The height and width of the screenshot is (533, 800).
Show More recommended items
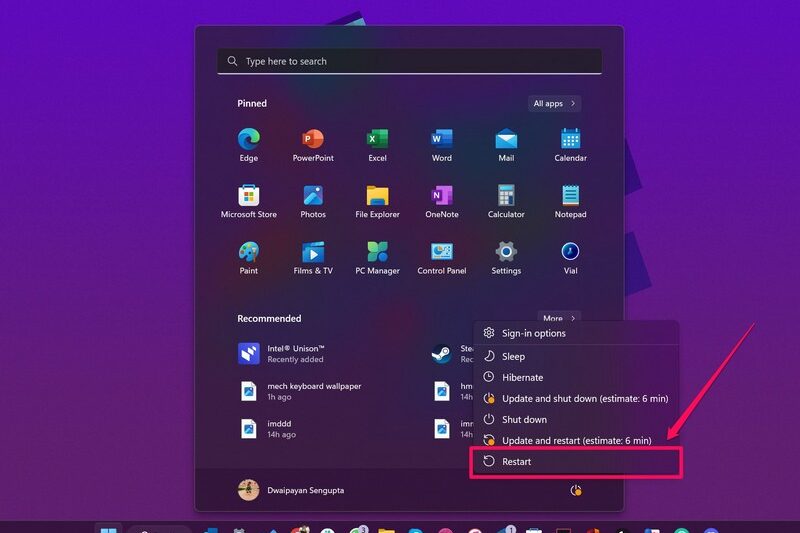(x=559, y=317)
